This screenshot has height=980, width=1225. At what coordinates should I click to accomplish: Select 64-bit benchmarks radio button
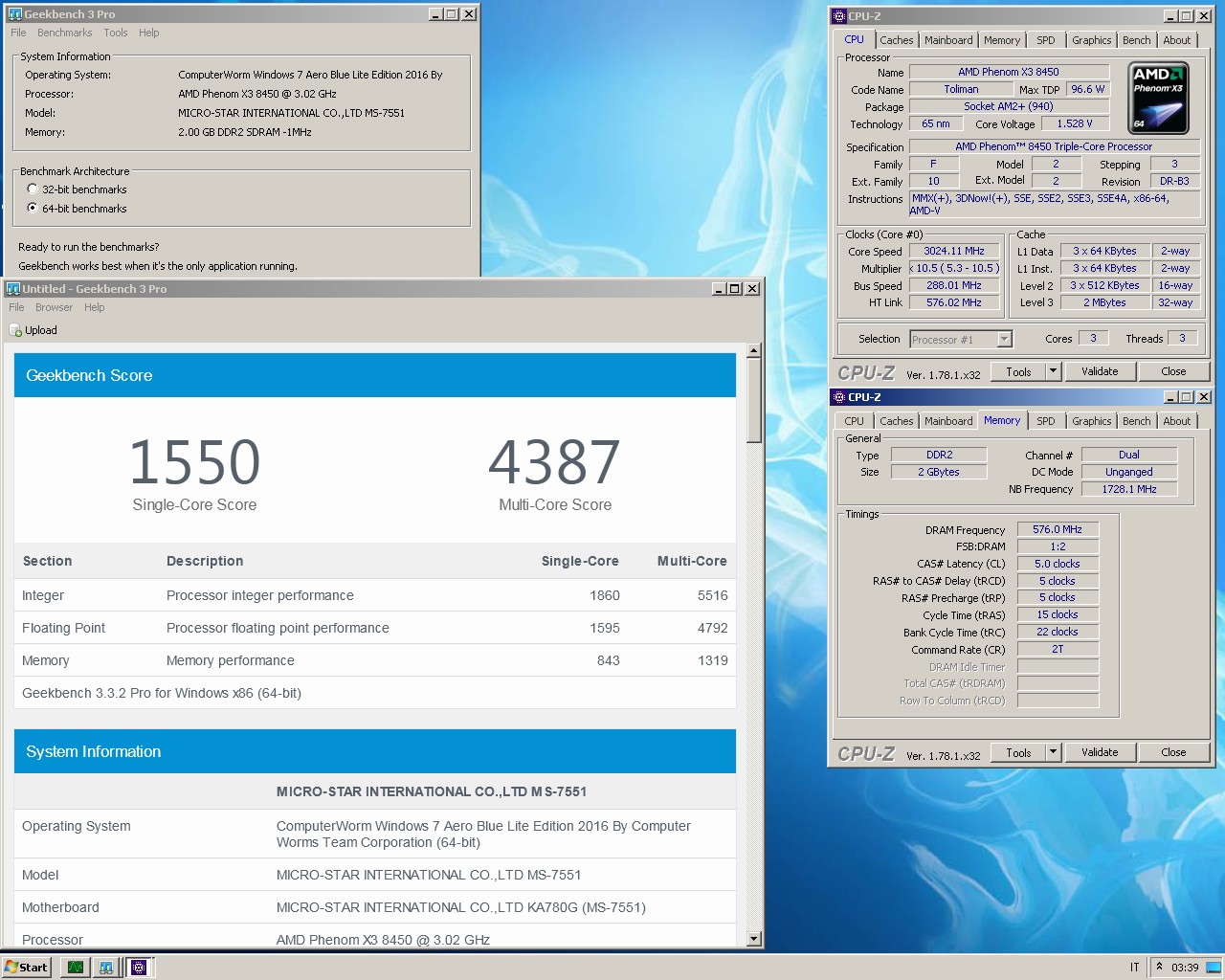[x=33, y=208]
